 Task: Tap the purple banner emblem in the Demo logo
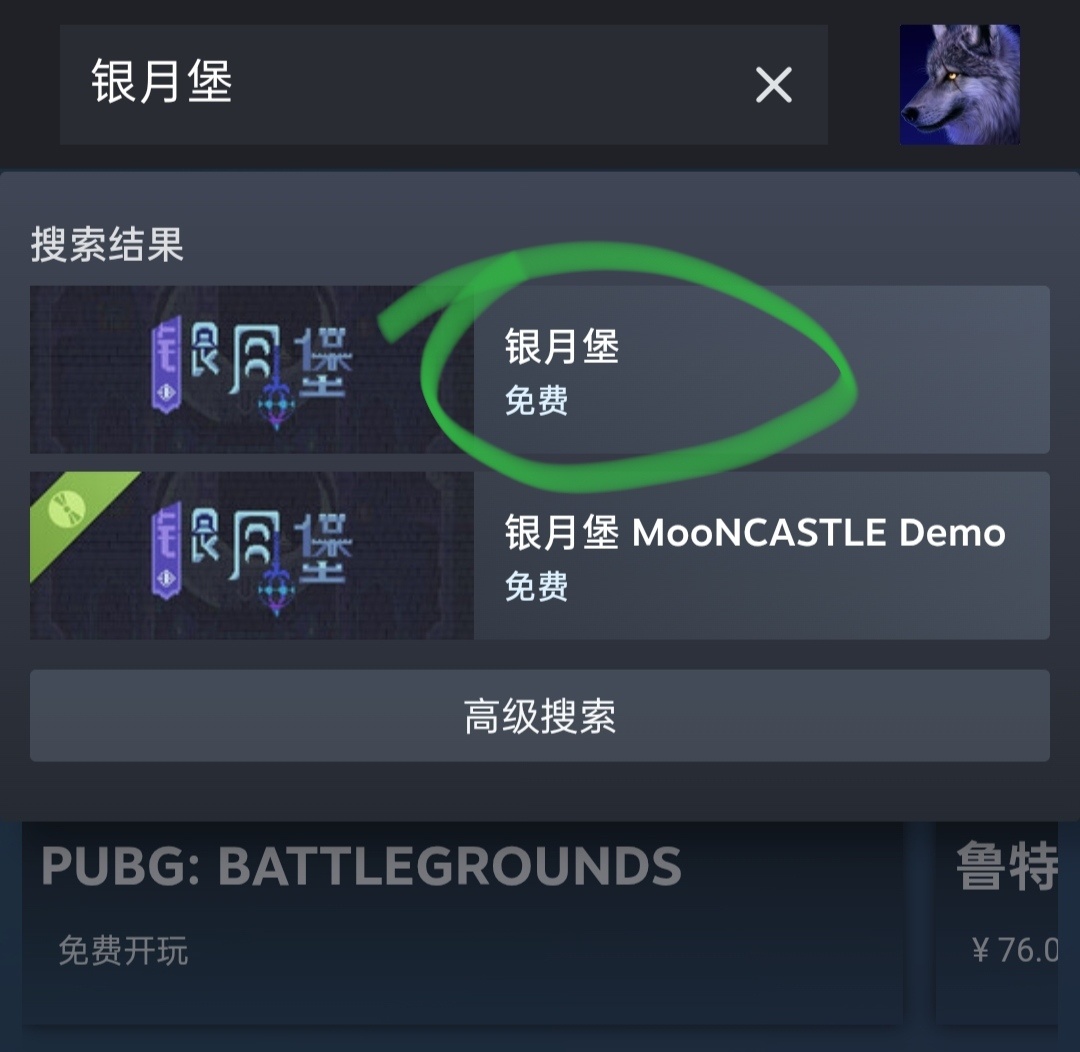(167, 550)
